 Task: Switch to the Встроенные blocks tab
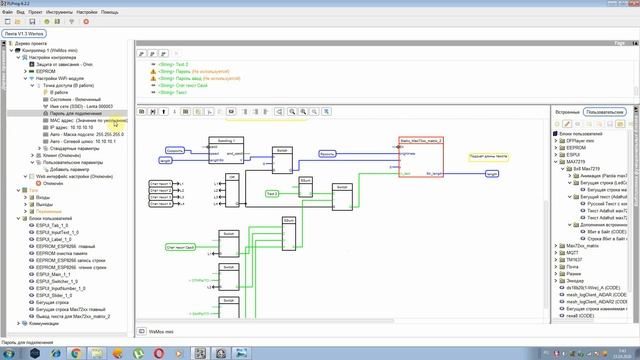567,112
